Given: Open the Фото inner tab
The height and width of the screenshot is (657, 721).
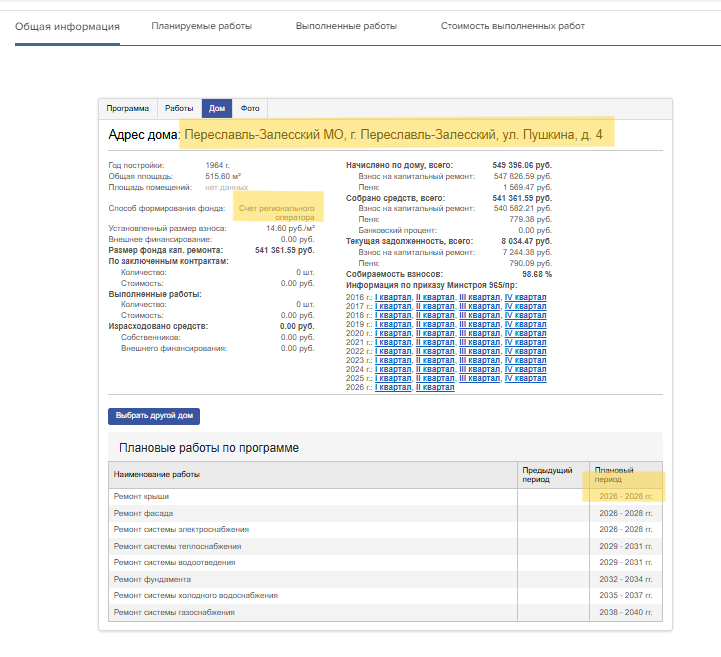Looking at the screenshot, I should [250, 109].
